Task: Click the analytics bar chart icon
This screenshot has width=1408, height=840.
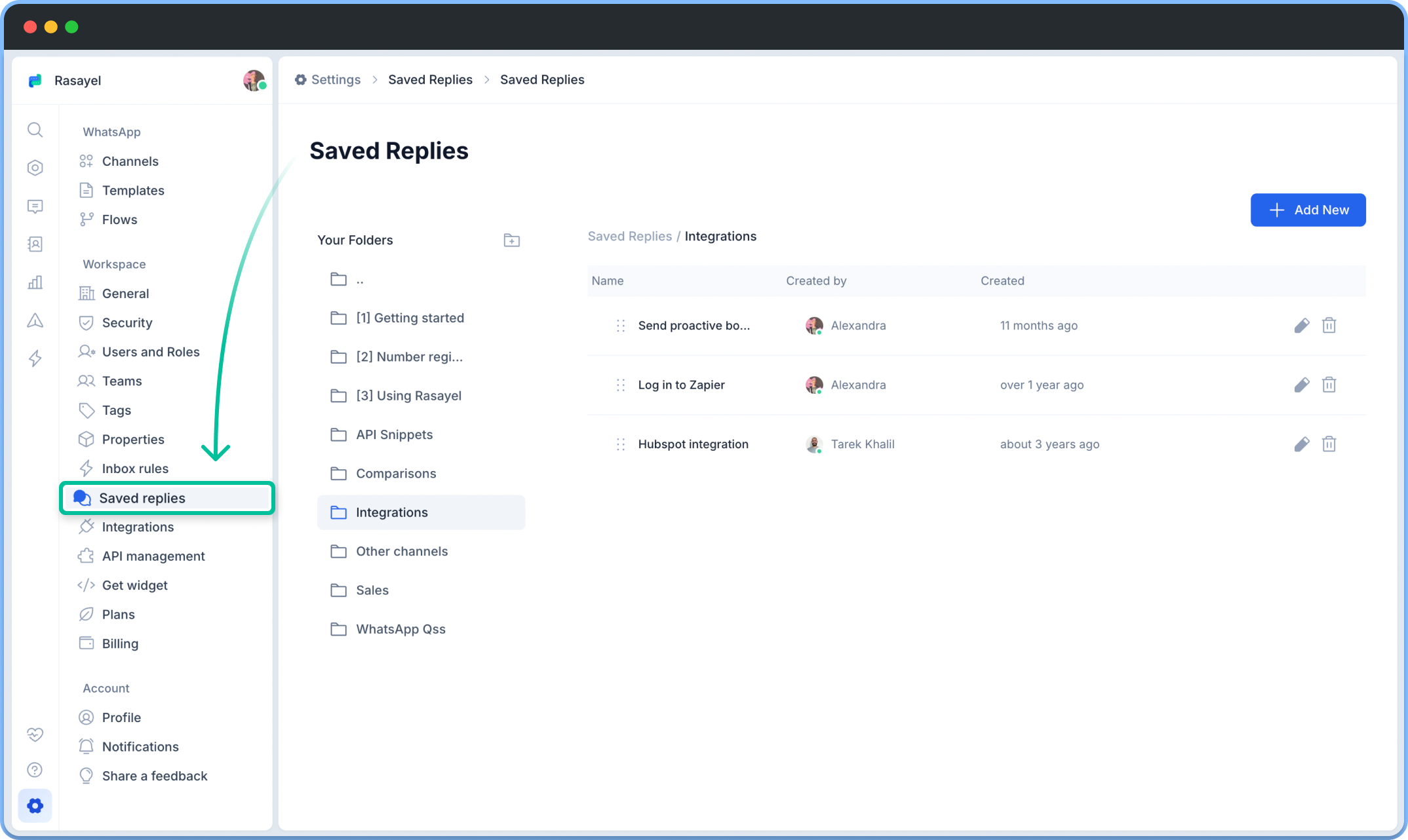Action: tap(35, 282)
